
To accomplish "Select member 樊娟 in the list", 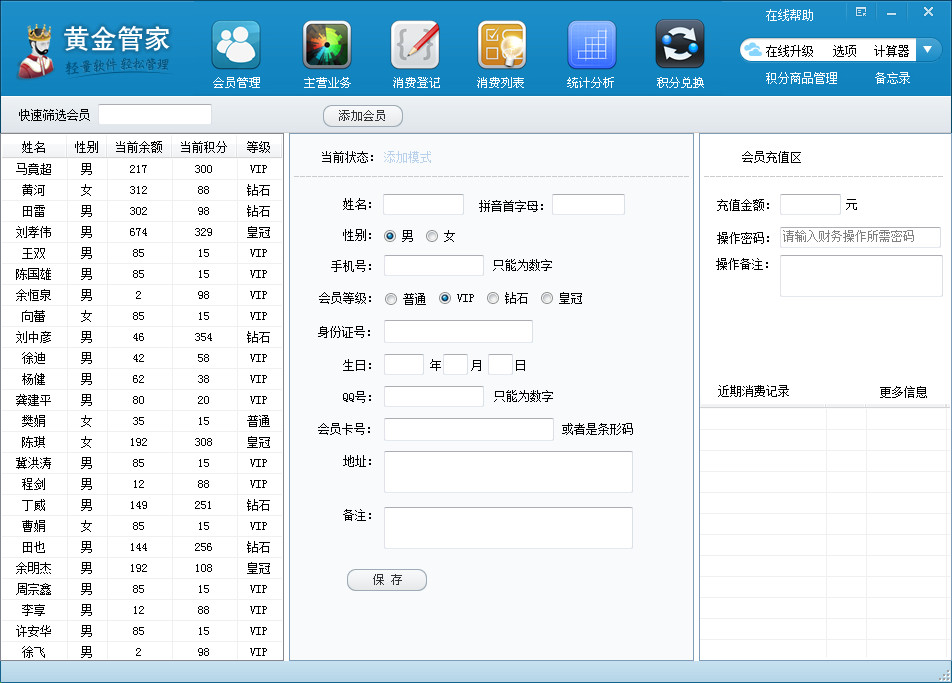I will [x=142, y=421].
